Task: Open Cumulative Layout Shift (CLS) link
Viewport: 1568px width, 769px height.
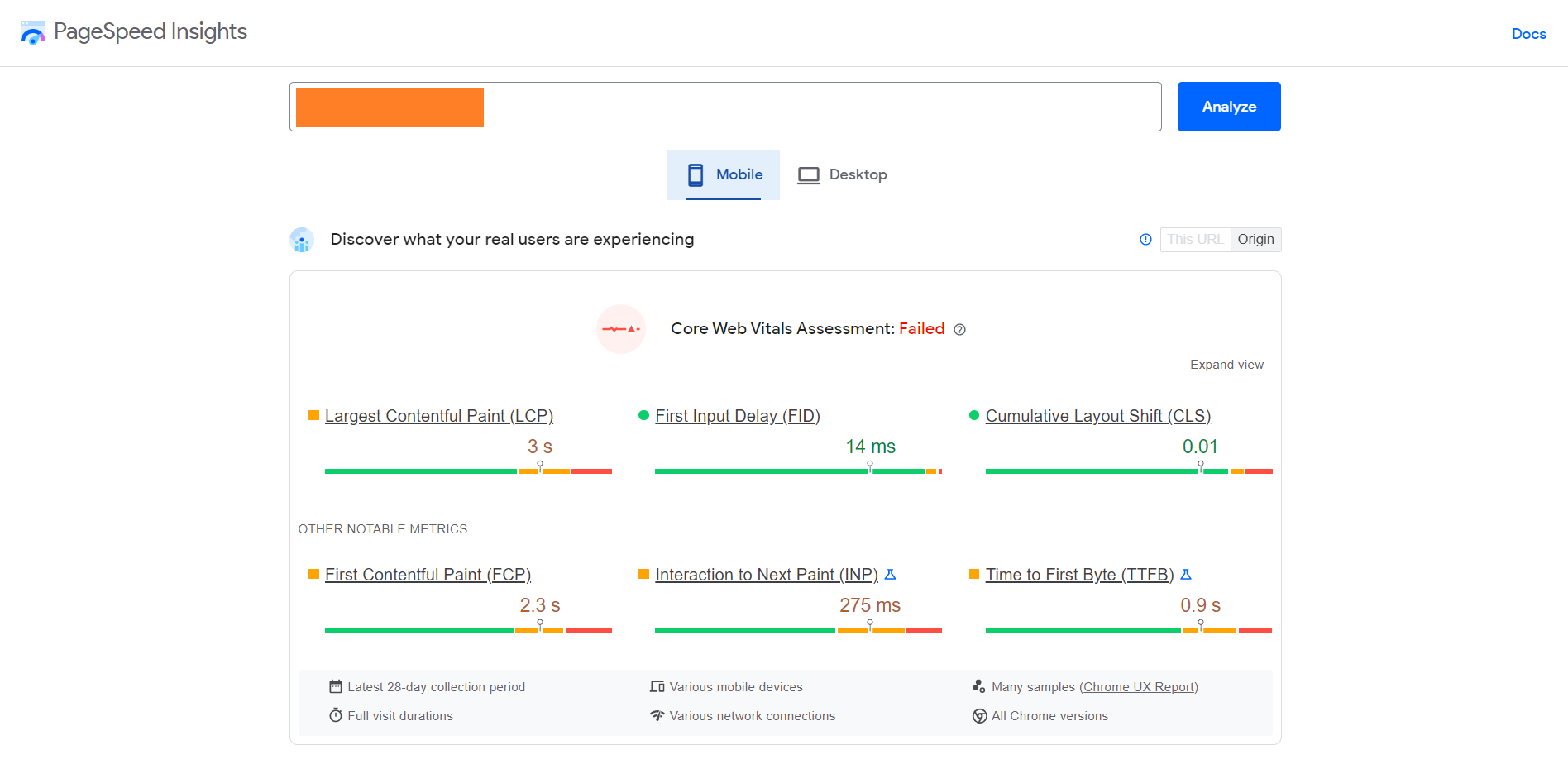Action: click(x=1098, y=416)
